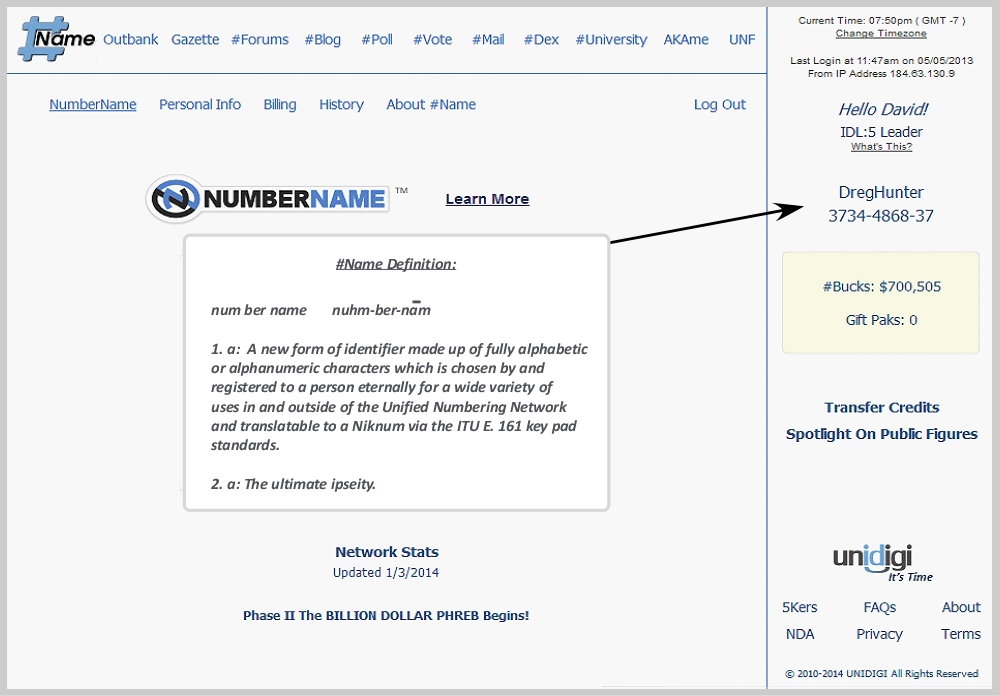The height and width of the screenshot is (696, 1000).
Task: Open the FAQs footer link
Action: coord(880,607)
